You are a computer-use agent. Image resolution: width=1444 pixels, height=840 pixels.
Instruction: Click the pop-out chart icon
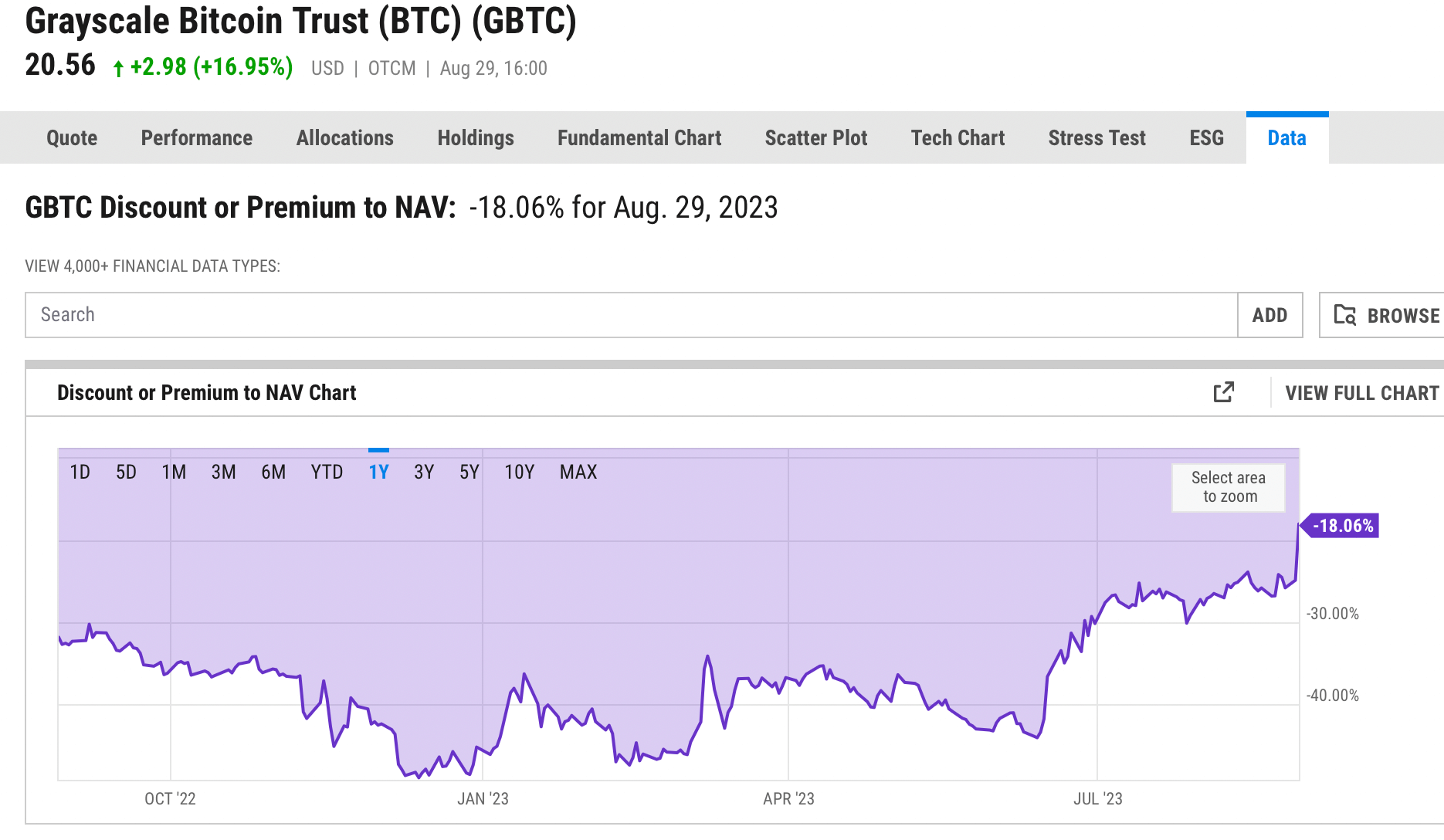pyautogui.click(x=1224, y=392)
